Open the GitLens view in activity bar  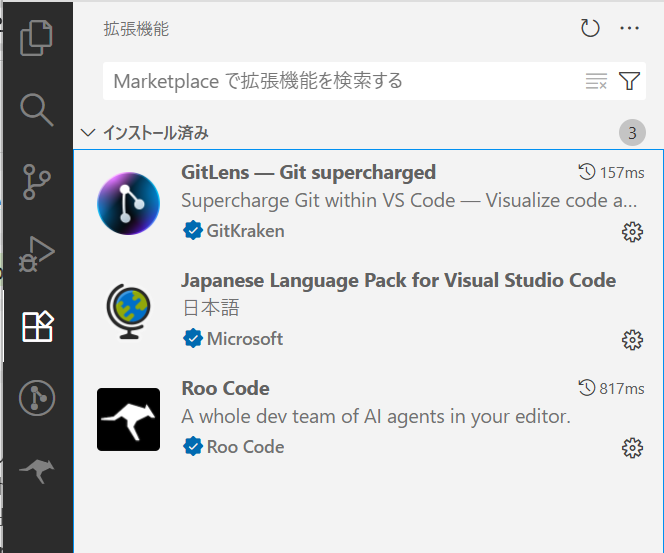[x=37, y=398]
